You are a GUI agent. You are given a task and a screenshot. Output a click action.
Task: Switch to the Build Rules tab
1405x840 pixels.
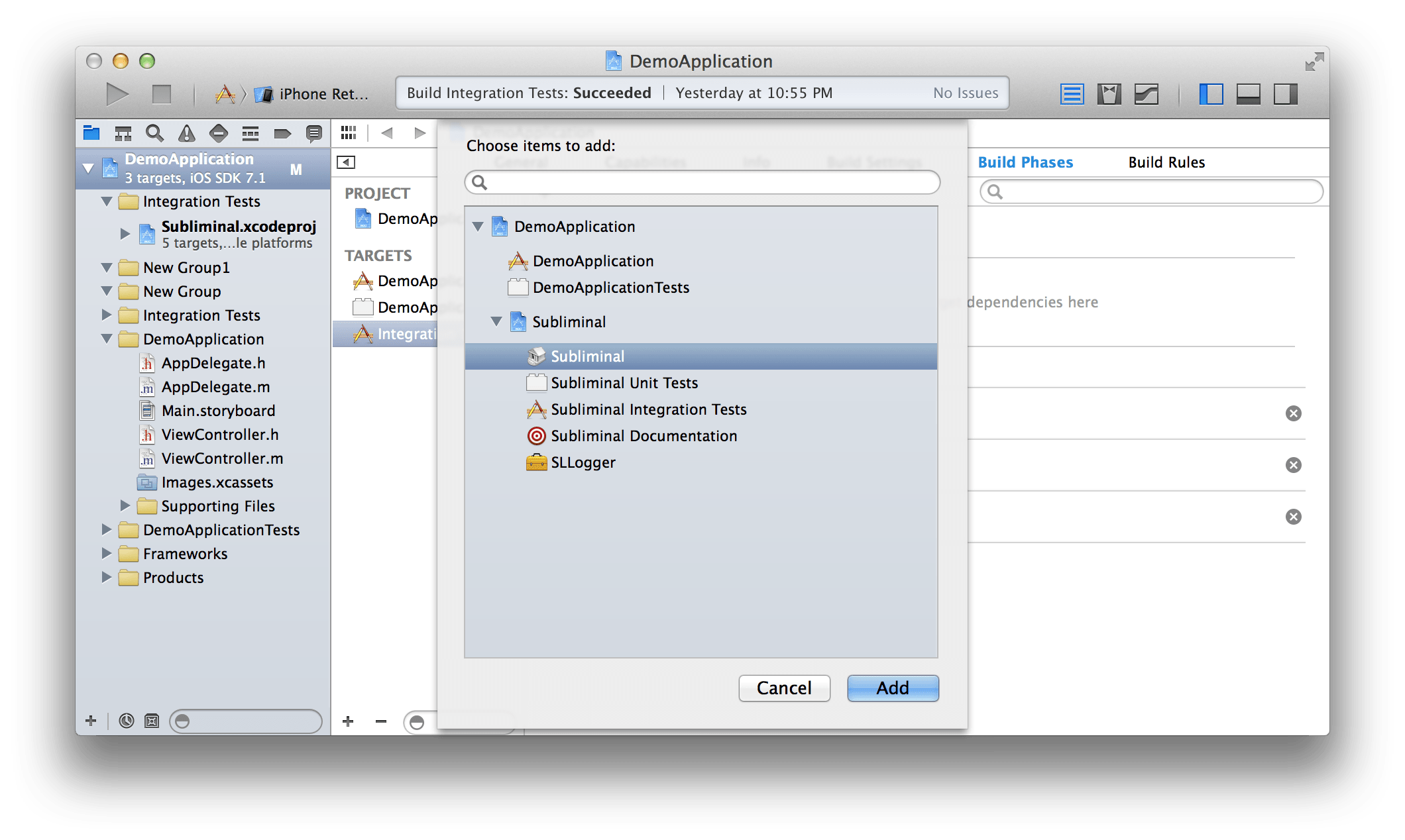(x=1166, y=162)
